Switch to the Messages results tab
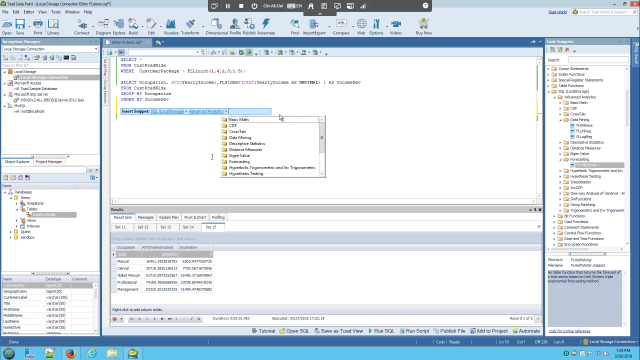Screen dimensions: 640x360 145,218
